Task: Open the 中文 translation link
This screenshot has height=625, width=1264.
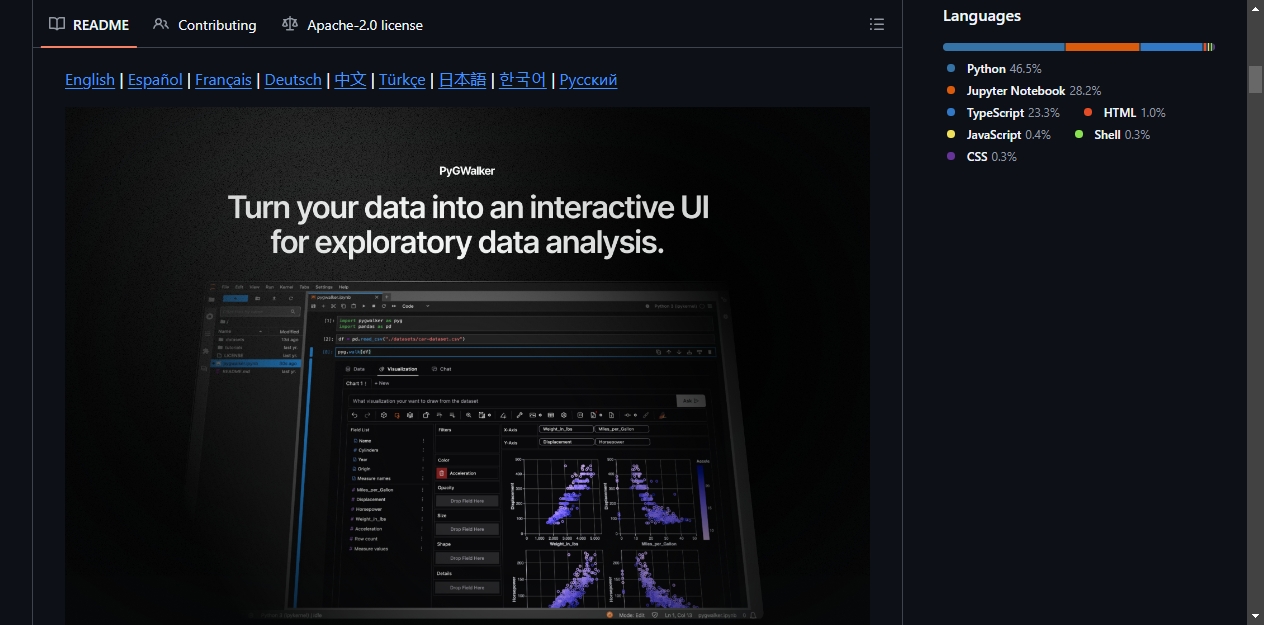Action: tap(350, 80)
